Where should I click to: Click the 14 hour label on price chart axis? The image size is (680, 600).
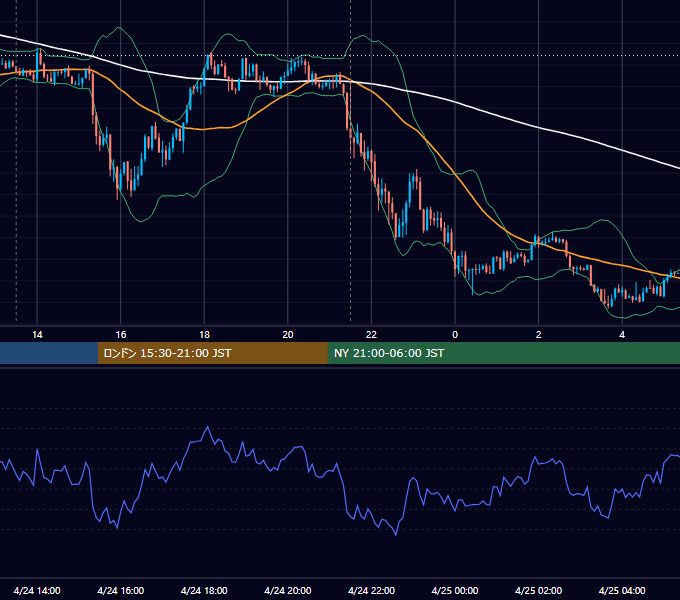[x=37, y=335]
